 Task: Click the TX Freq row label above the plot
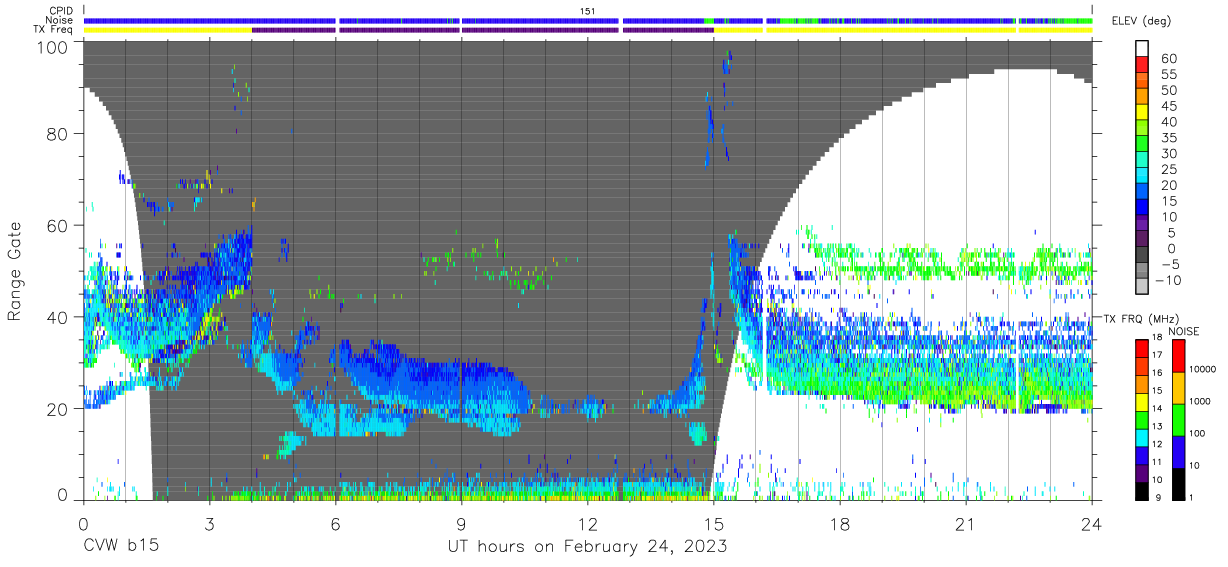click(53, 29)
